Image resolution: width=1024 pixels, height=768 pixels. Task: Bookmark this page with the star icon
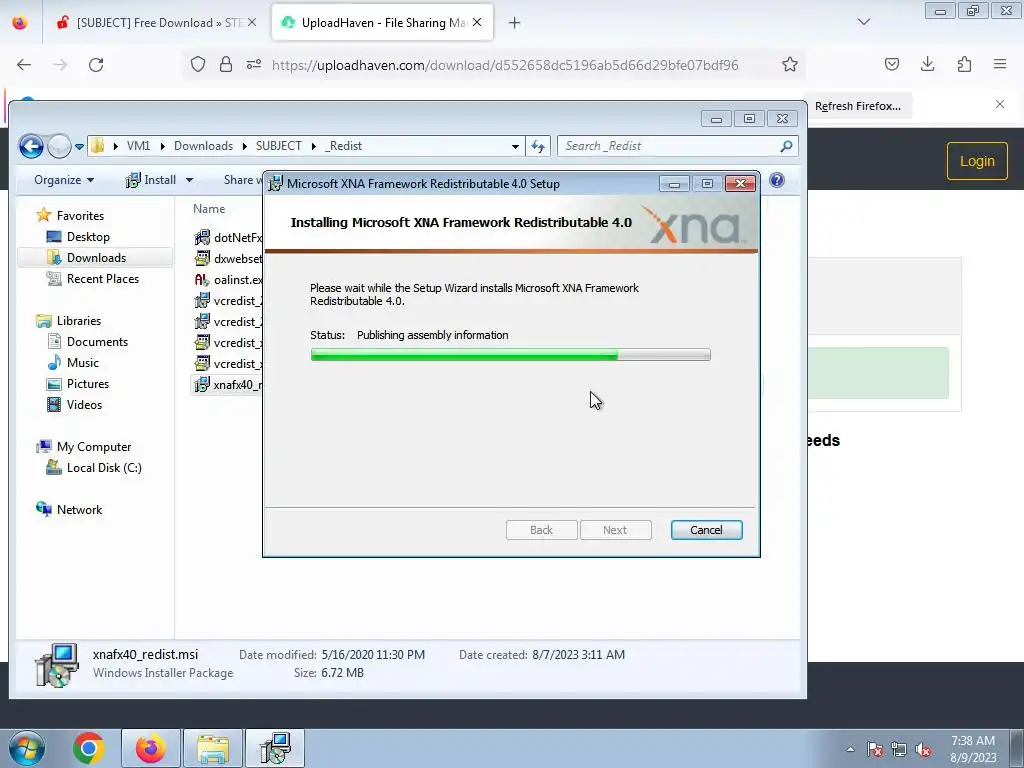[x=790, y=64]
